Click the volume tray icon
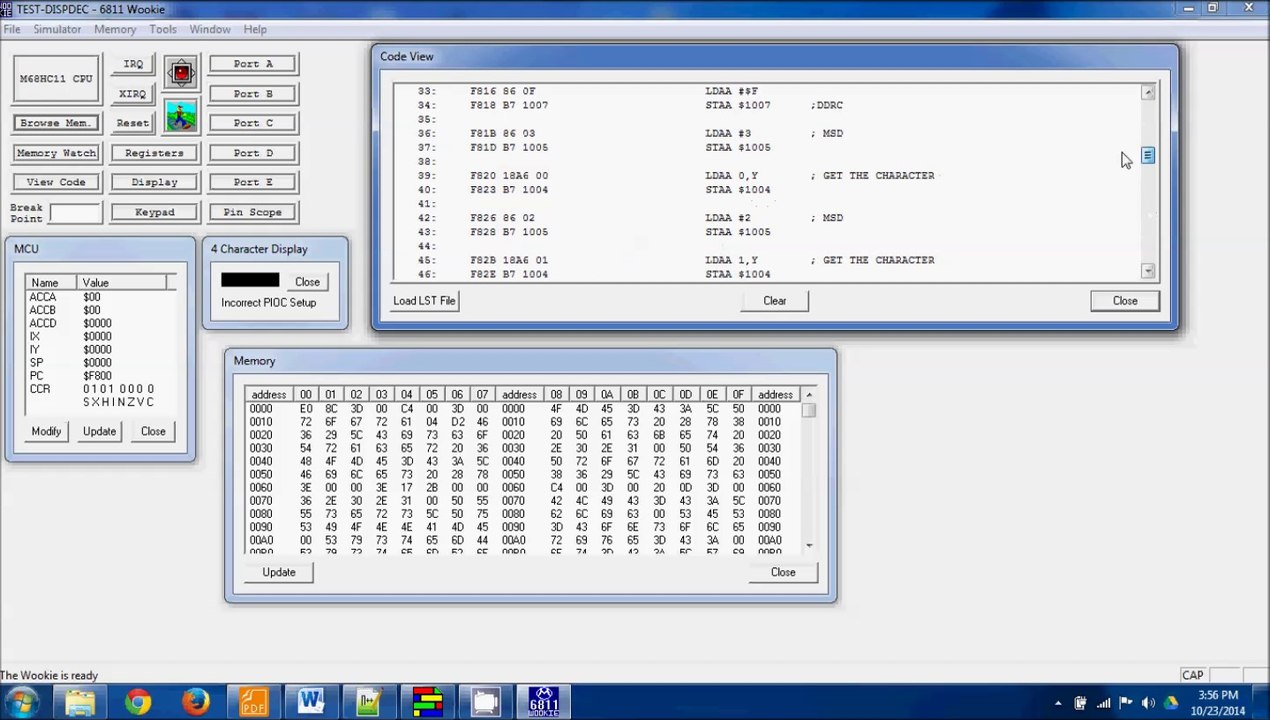 [1148, 703]
